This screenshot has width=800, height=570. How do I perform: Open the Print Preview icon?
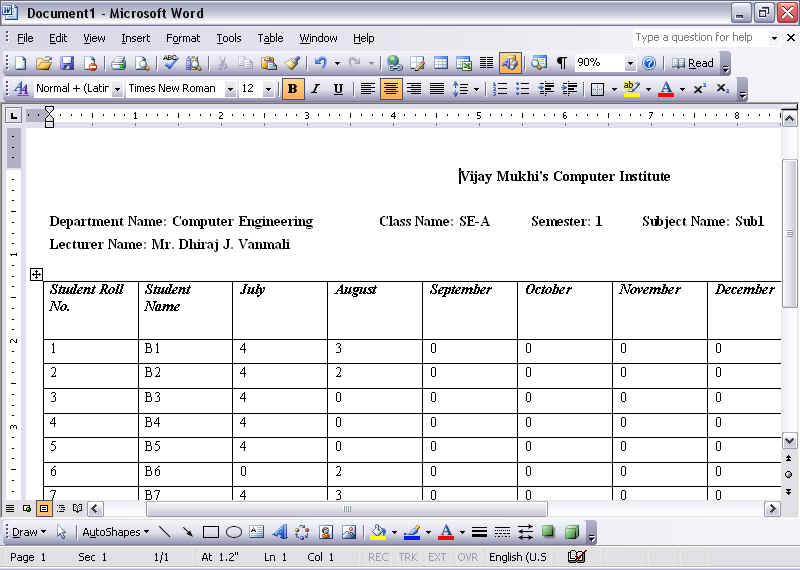[141, 63]
